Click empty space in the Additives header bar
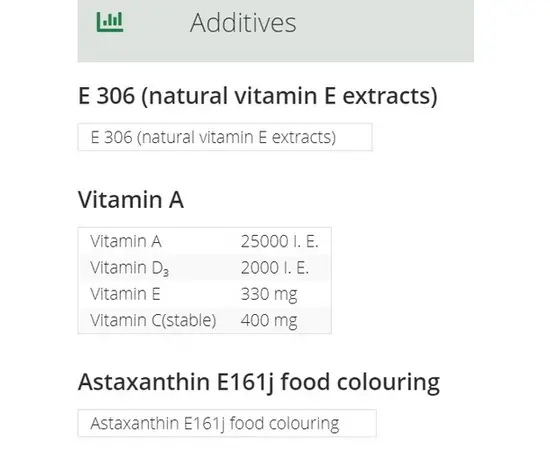 [386, 31]
